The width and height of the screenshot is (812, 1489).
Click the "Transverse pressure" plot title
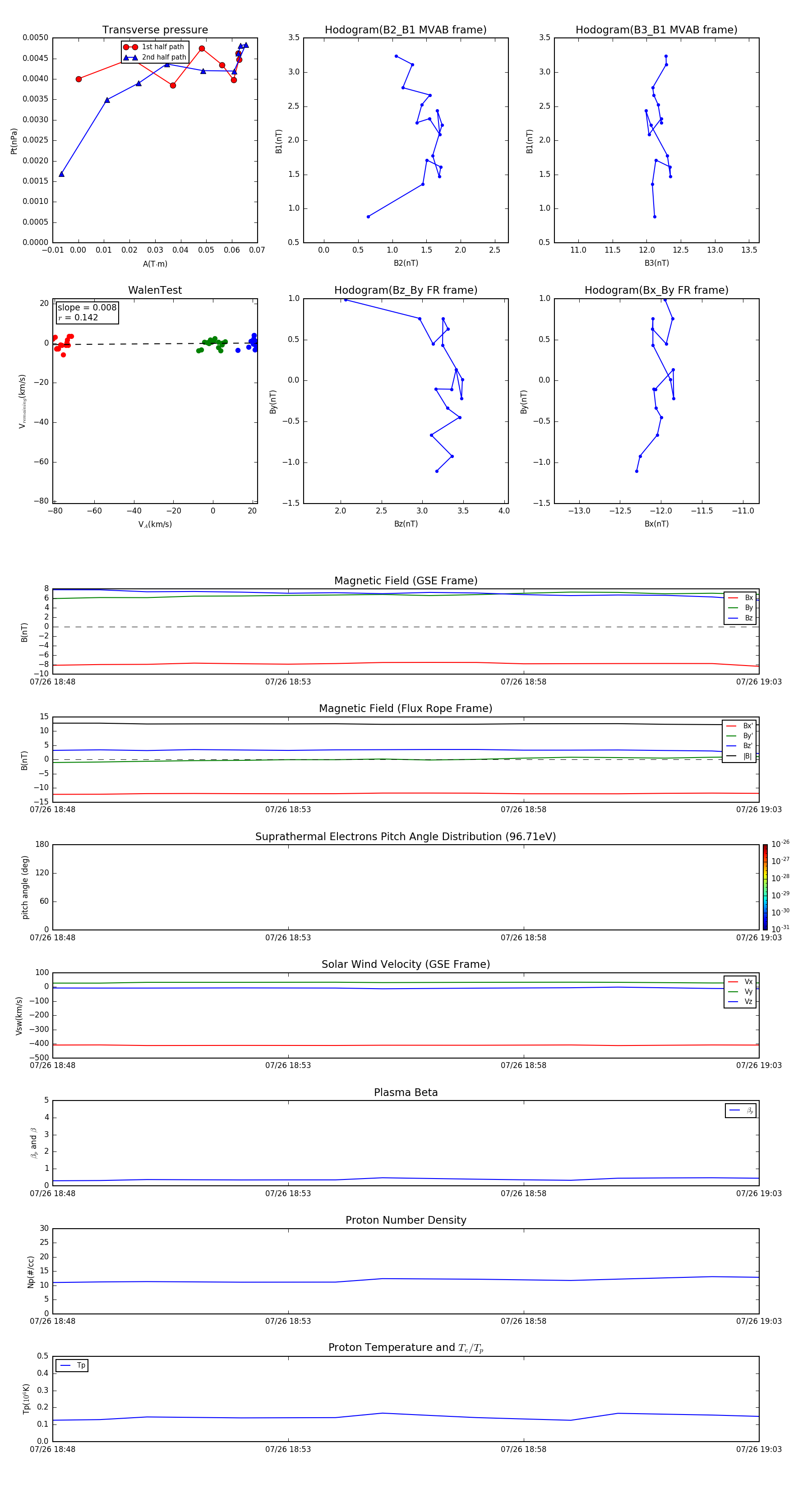[155, 30]
